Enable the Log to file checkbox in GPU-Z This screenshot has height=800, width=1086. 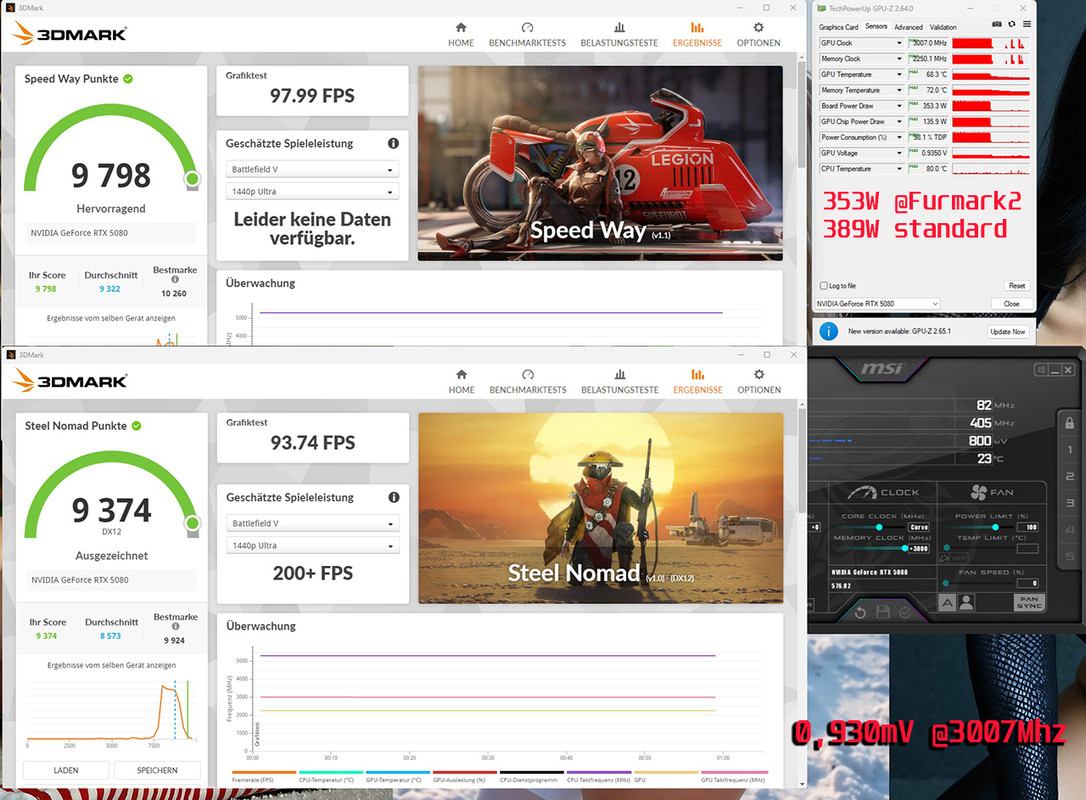click(824, 285)
